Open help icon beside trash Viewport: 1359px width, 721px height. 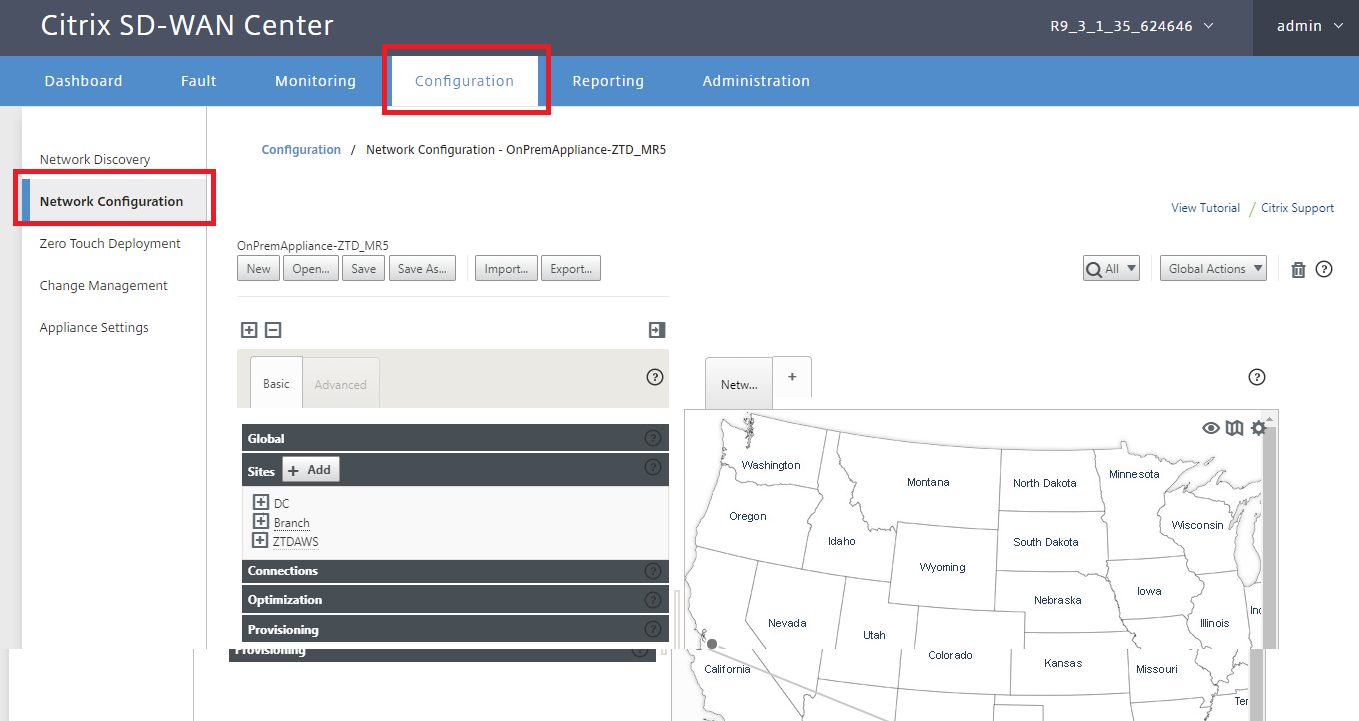[x=1324, y=269]
